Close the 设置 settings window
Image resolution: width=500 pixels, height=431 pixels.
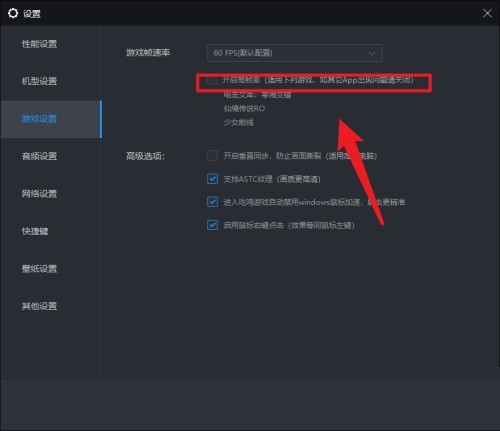(x=487, y=13)
